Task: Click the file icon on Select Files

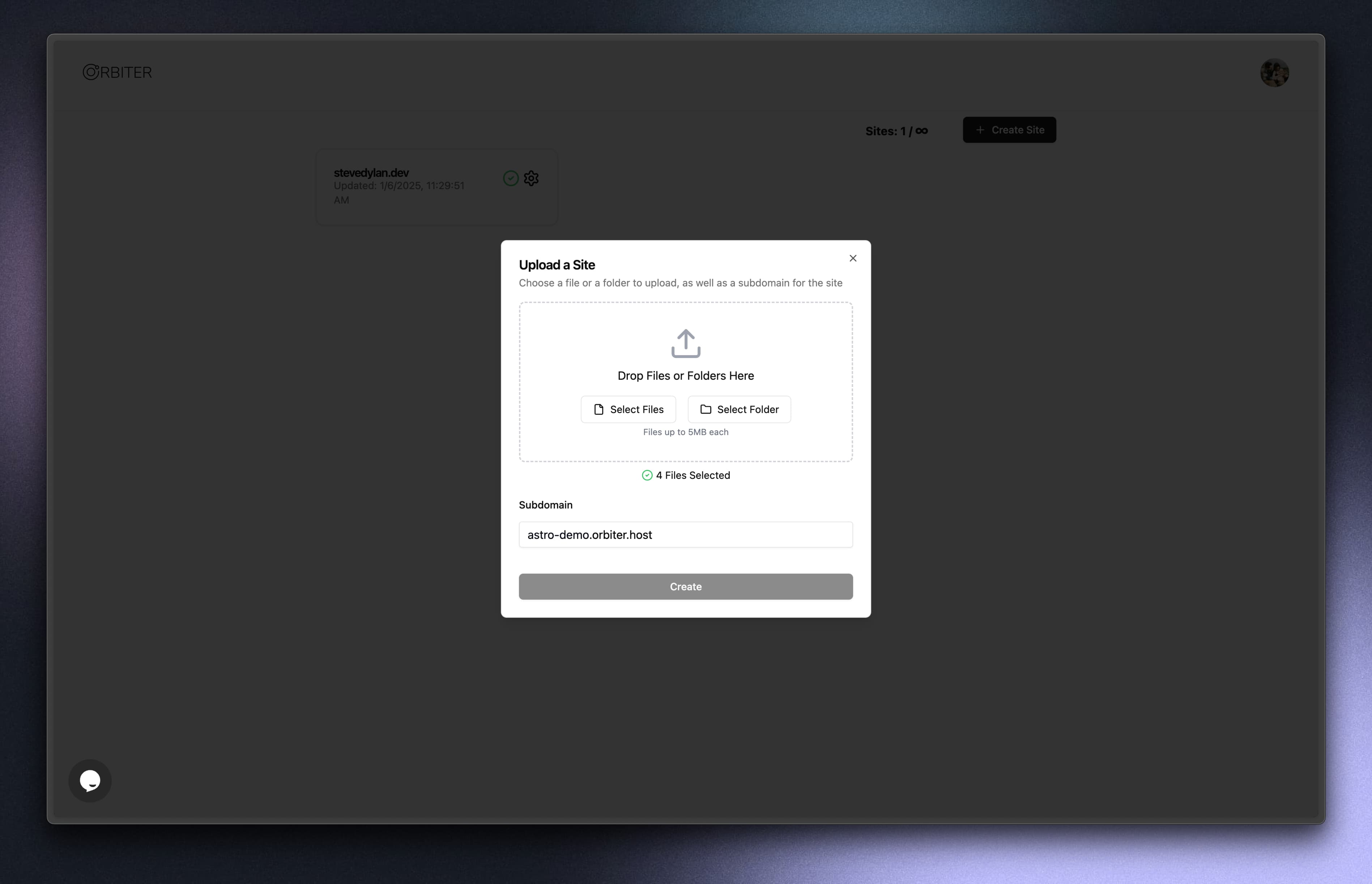Action: coord(598,409)
